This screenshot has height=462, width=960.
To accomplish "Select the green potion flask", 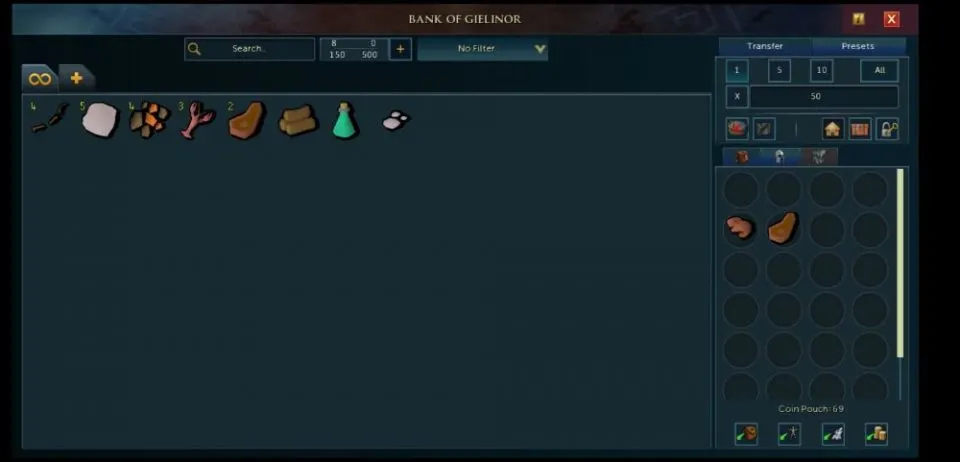I will click(x=345, y=120).
